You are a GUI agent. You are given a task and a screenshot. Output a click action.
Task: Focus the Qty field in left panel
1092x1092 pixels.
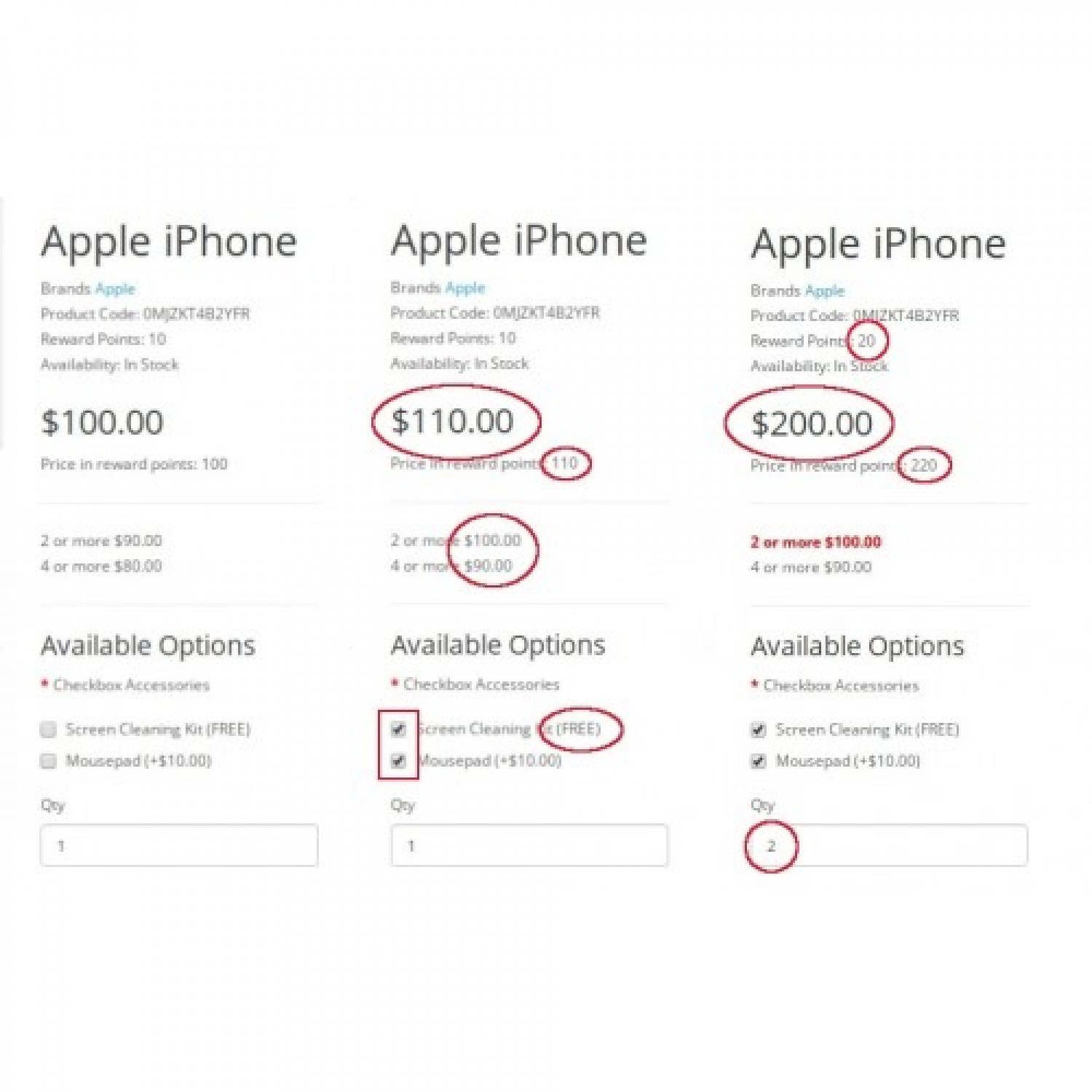179,845
